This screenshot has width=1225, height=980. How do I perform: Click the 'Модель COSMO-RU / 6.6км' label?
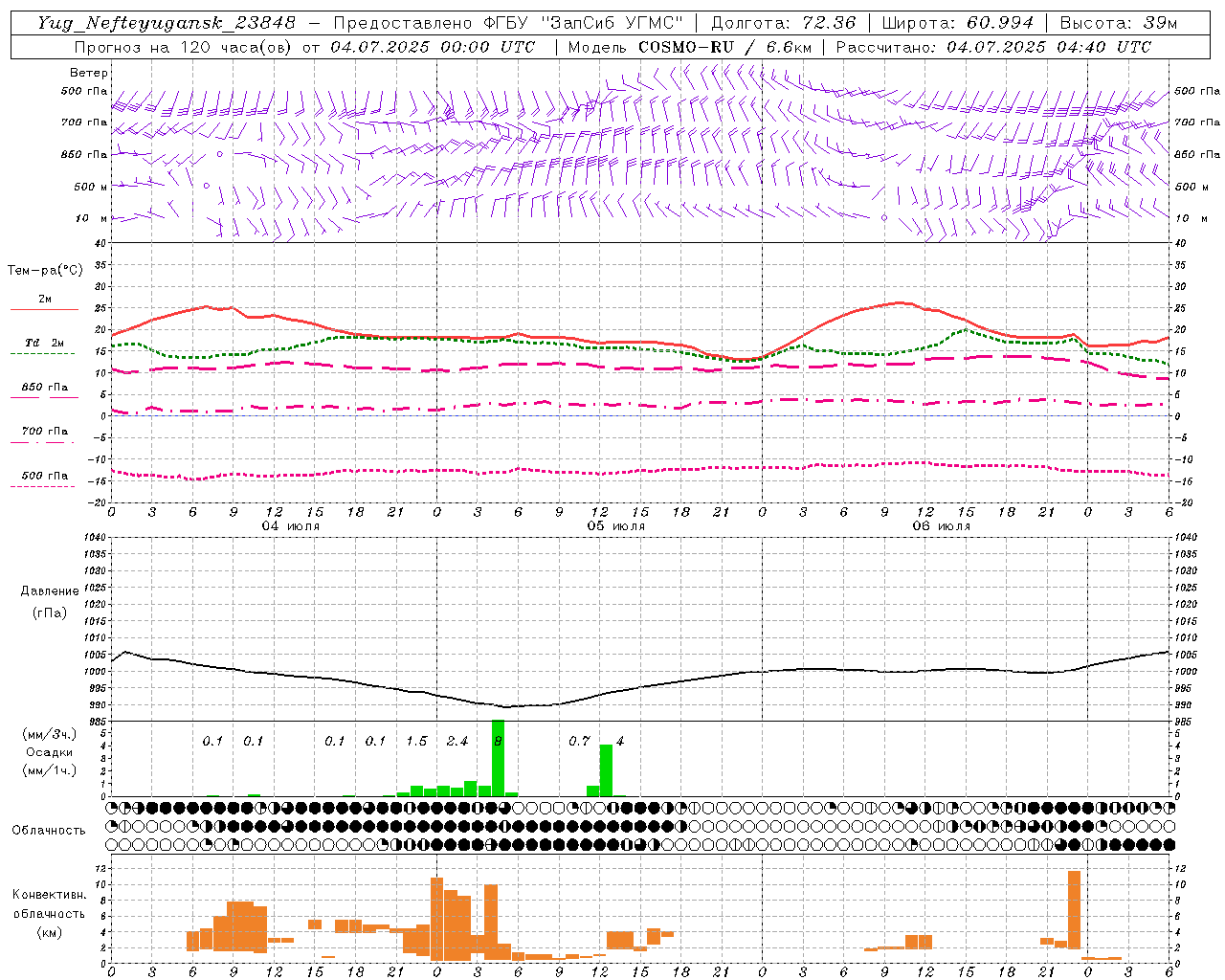(690, 47)
